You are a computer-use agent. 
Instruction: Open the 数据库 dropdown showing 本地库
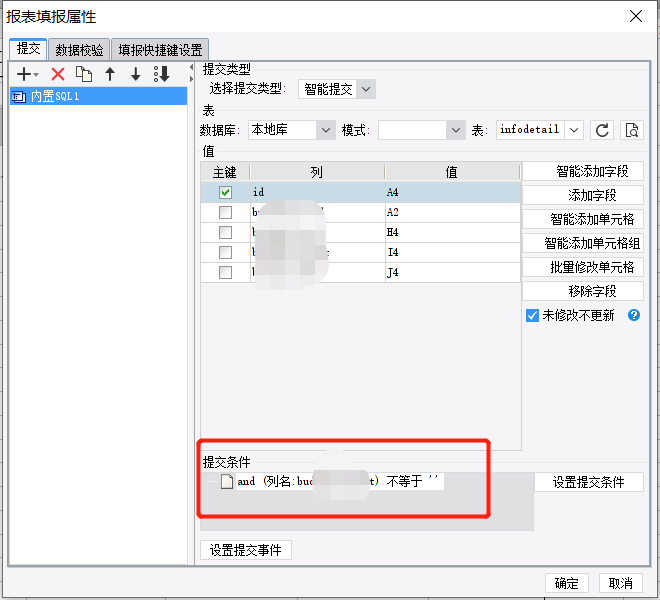click(325, 130)
